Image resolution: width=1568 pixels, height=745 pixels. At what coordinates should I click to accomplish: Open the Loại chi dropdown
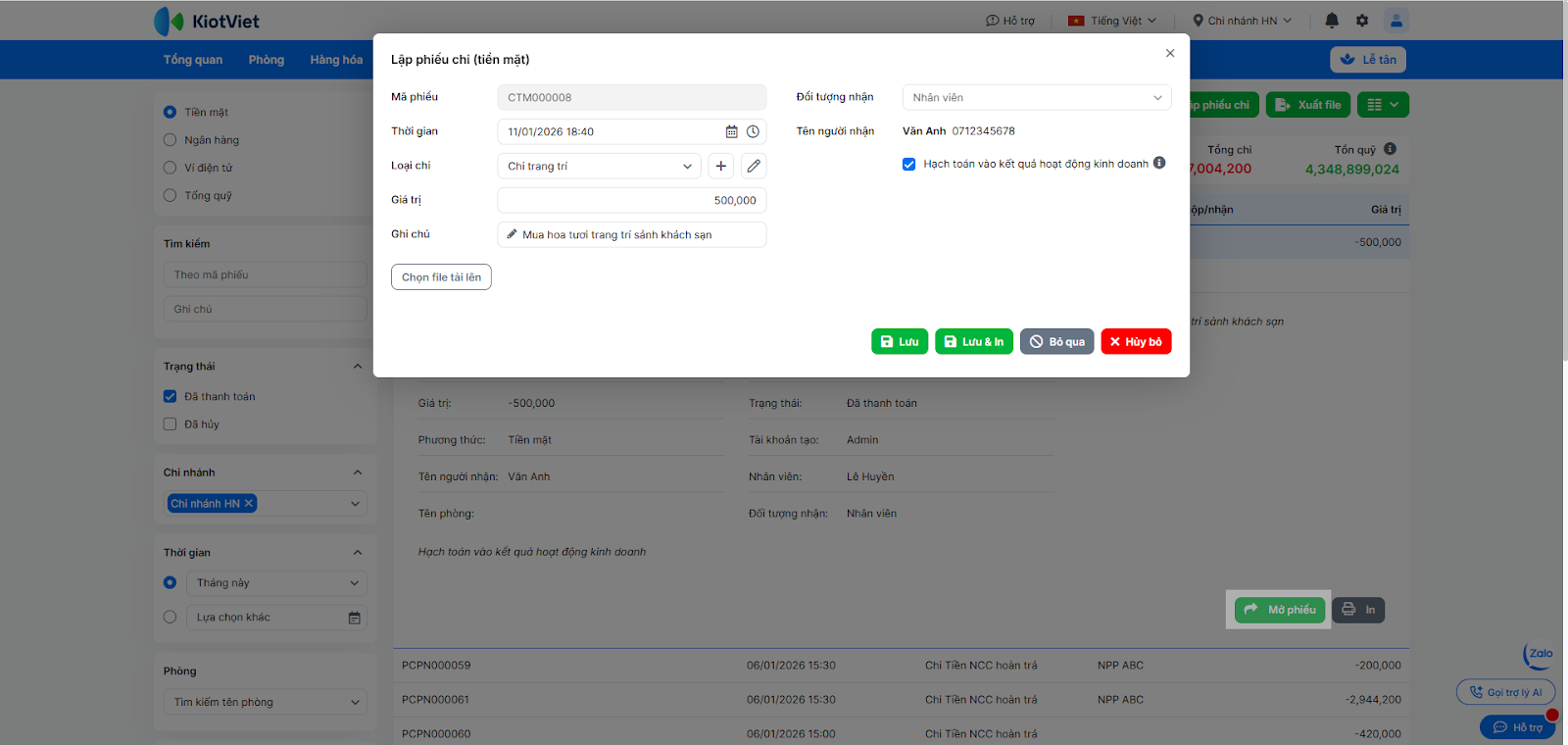pyautogui.click(x=599, y=166)
